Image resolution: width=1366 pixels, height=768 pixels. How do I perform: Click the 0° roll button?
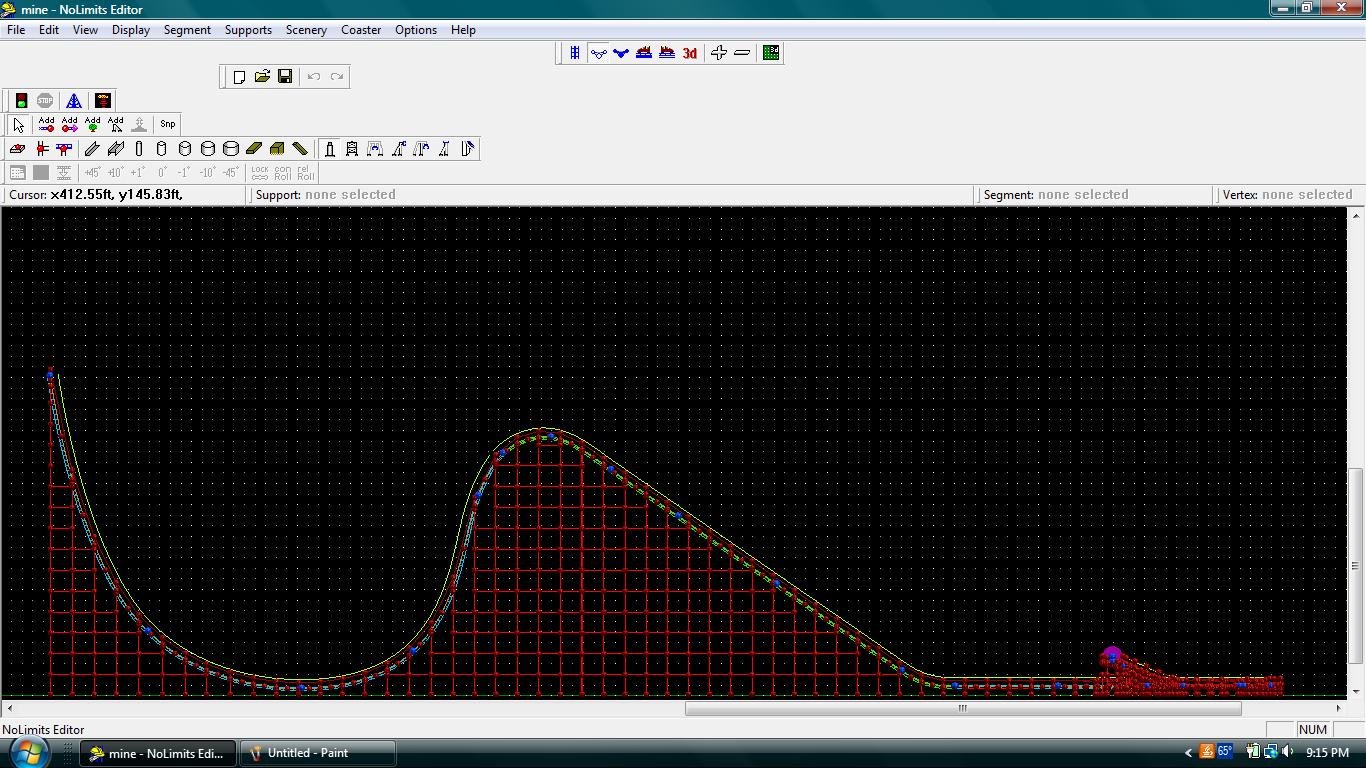tap(162, 173)
